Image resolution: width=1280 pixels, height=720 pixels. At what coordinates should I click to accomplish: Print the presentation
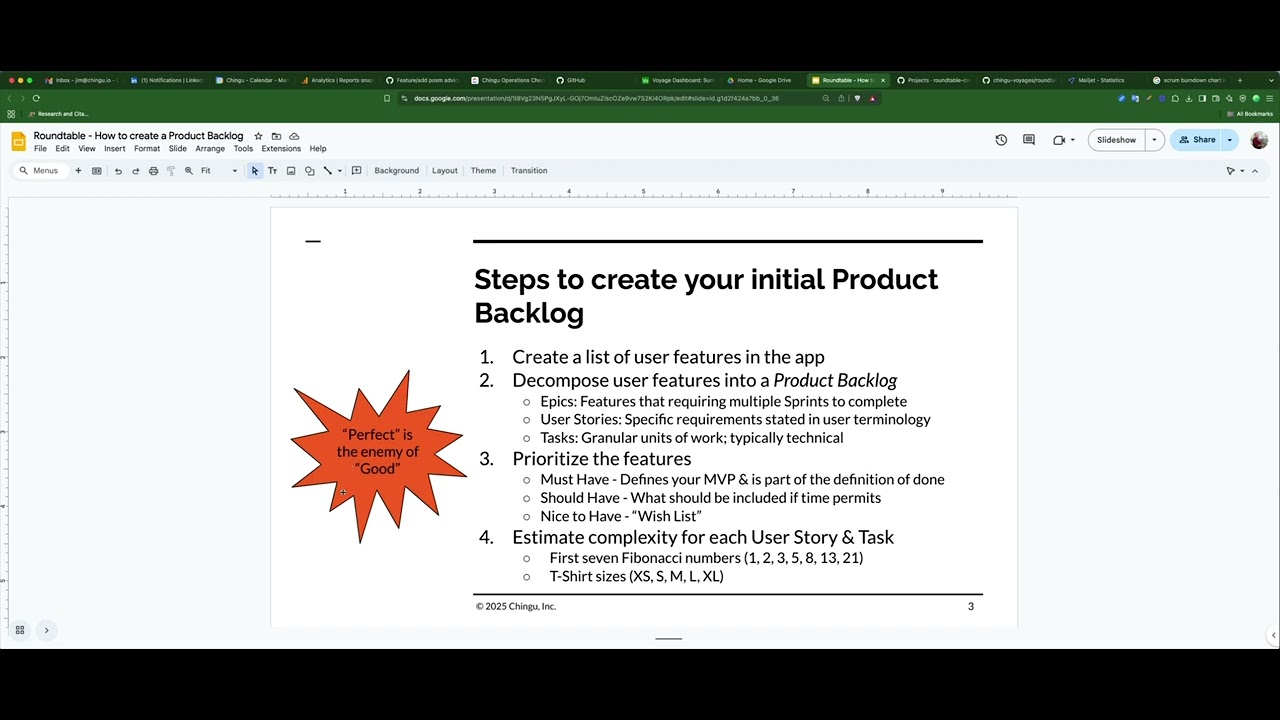coord(153,171)
